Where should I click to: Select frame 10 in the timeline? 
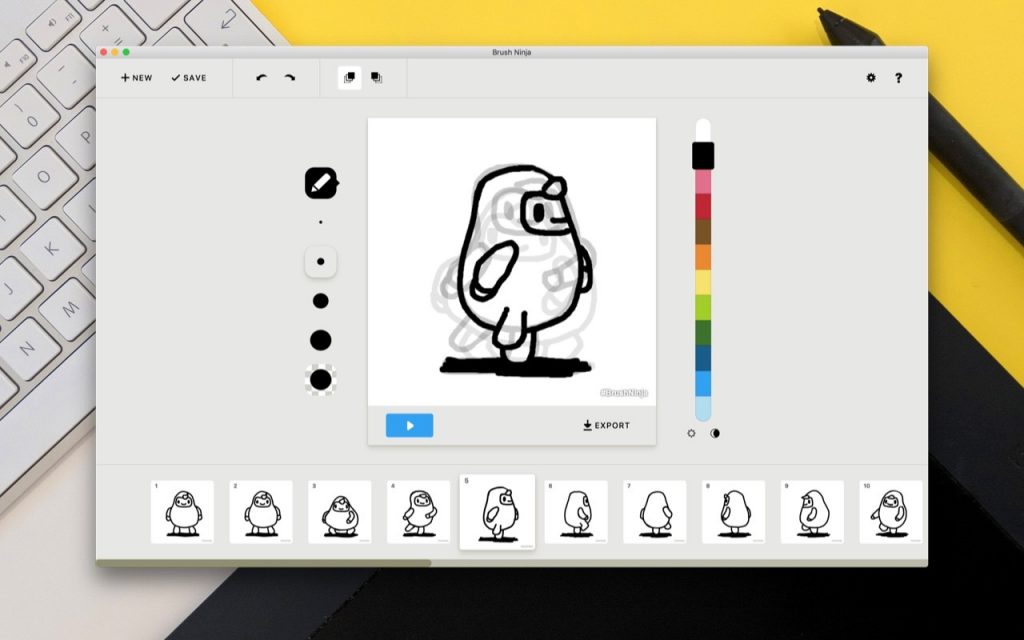click(892, 511)
